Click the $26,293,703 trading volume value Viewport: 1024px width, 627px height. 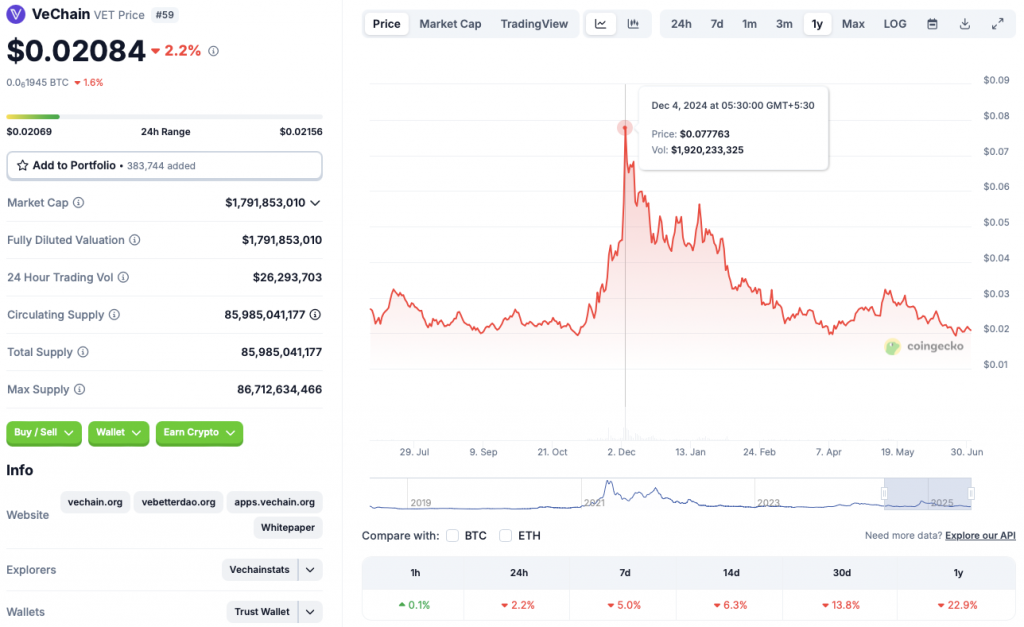[x=287, y=278]
